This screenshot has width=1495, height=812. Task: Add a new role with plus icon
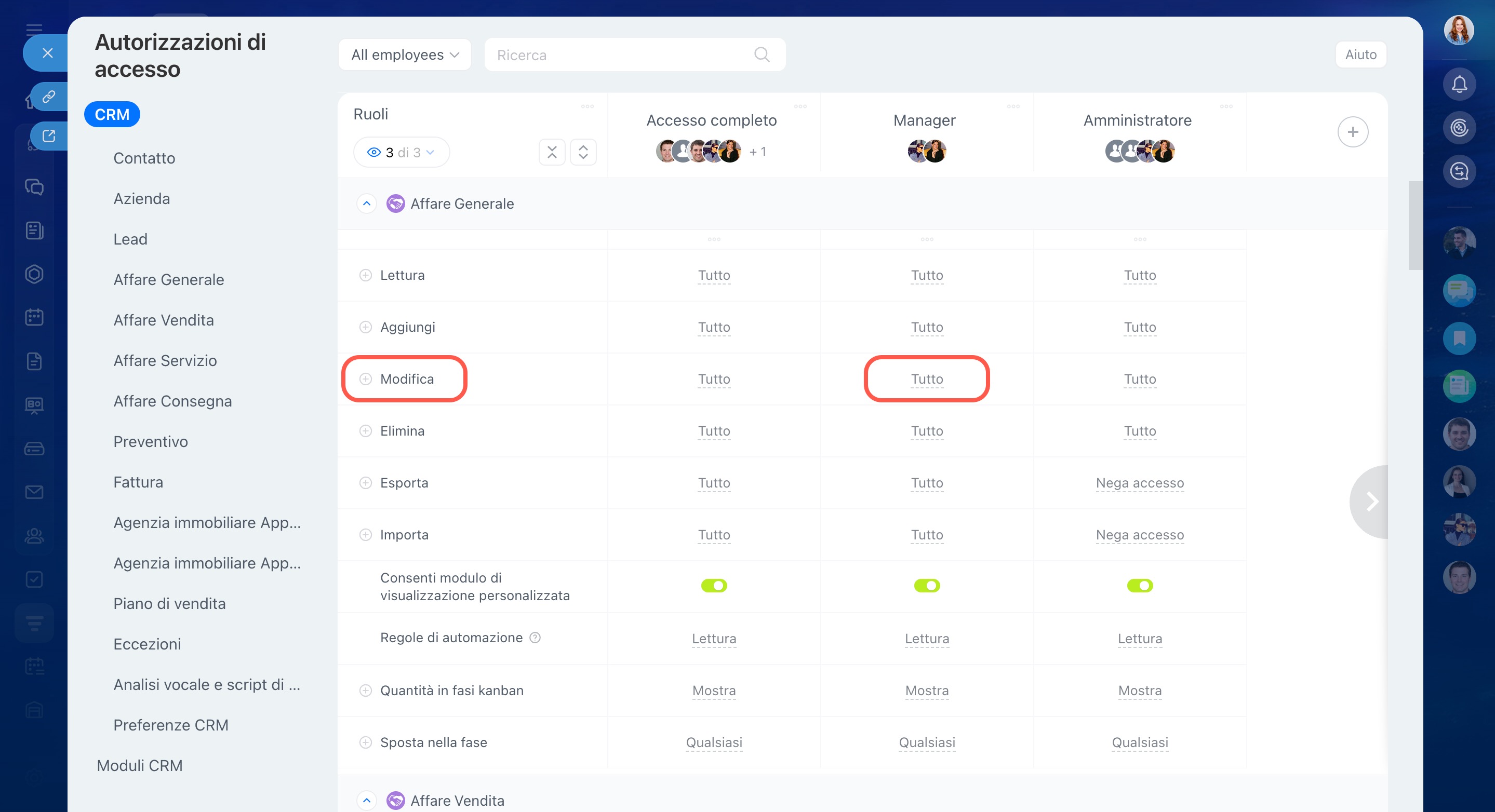tap(1352, 132)
